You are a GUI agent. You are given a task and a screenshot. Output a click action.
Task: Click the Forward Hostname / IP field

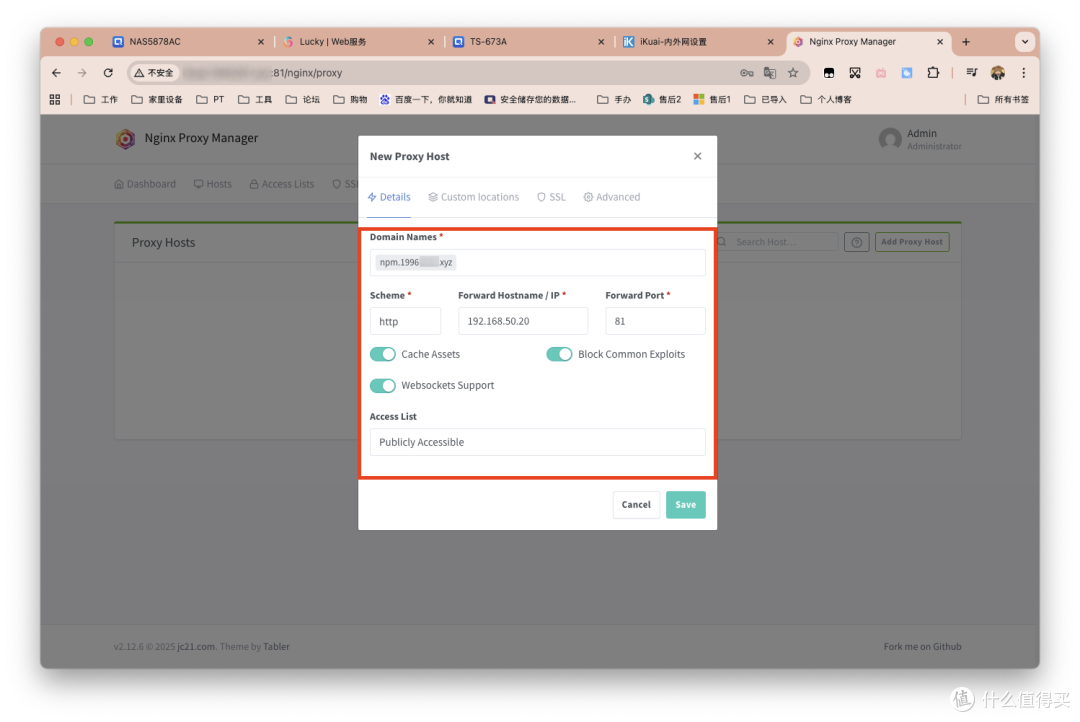[x=523, y=321]
